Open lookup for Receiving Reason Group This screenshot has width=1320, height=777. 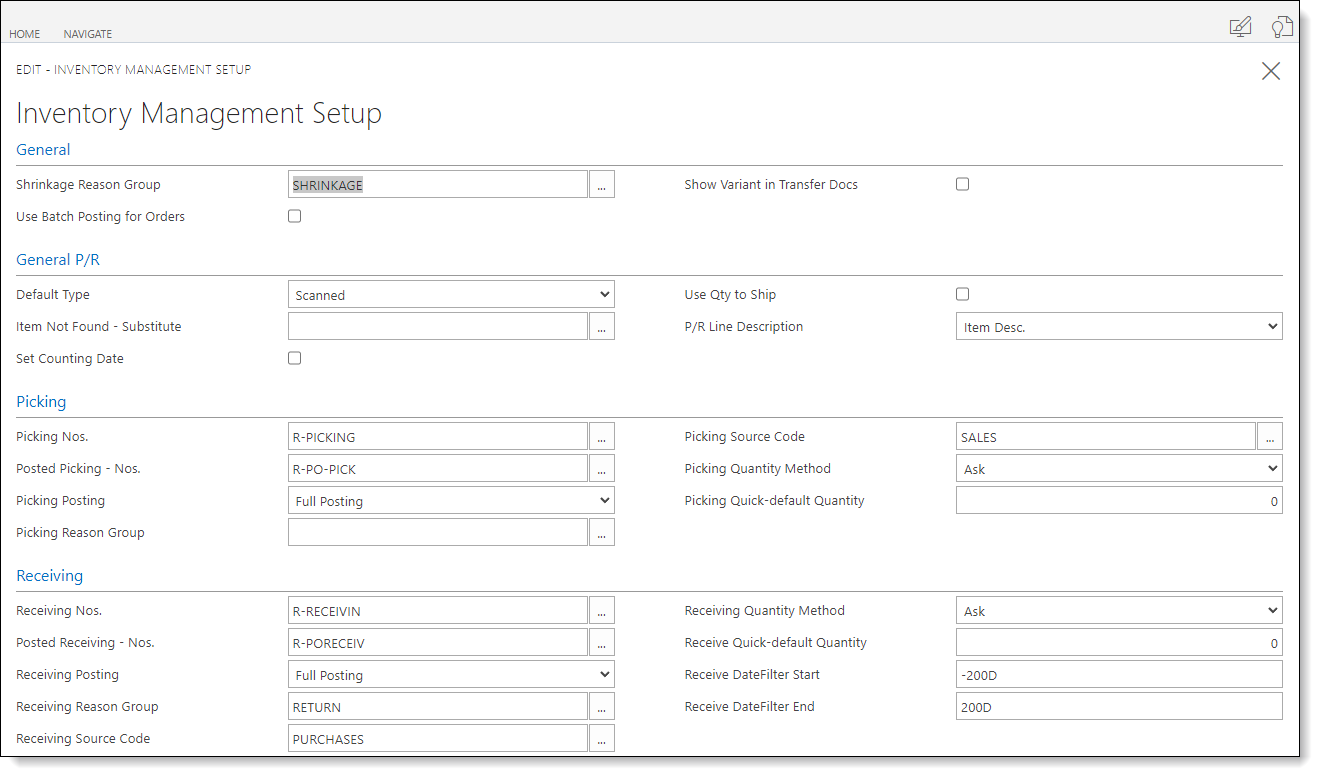pos(601,707)
